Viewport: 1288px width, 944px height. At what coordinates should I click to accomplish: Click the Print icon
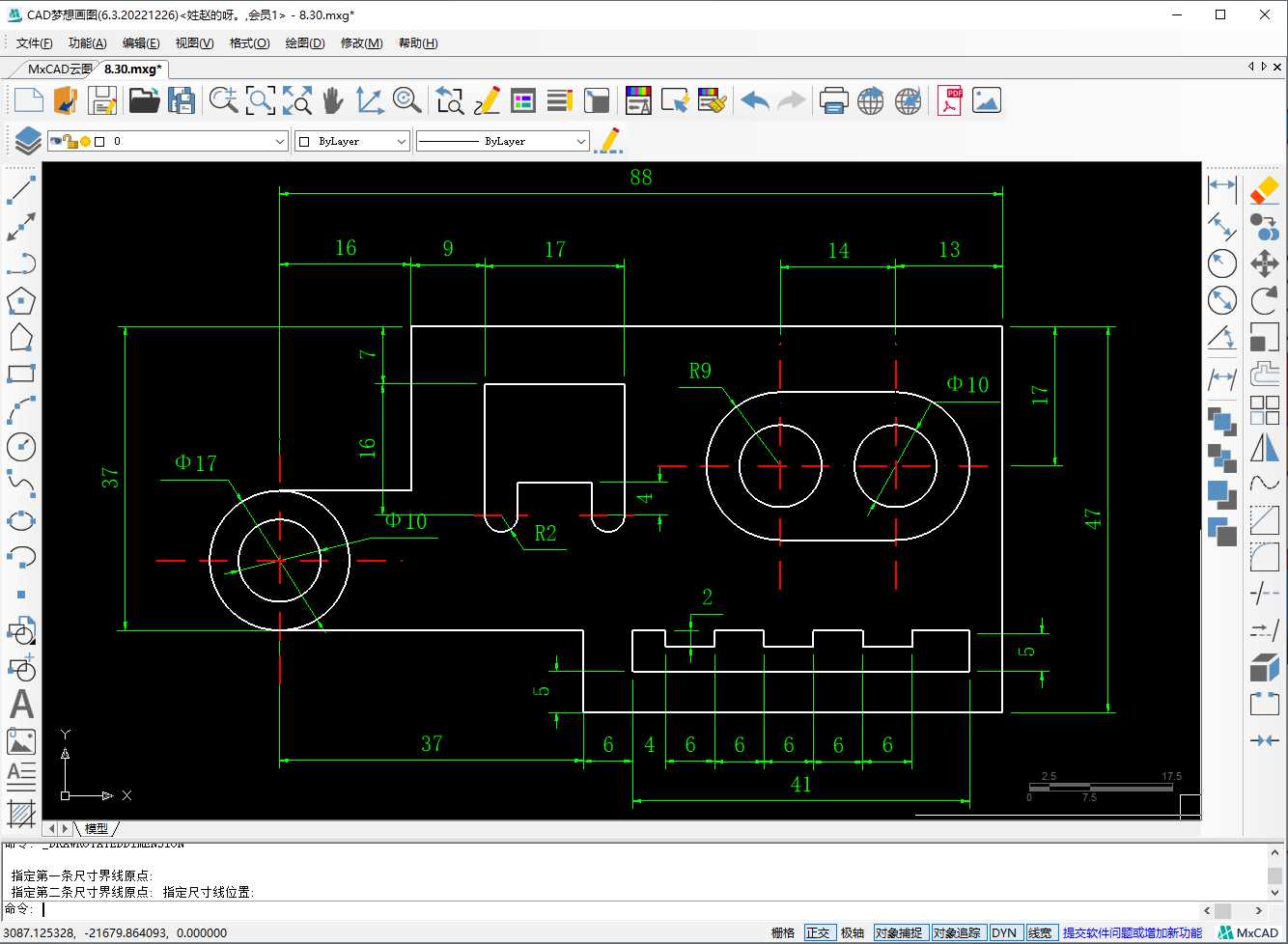833,100
